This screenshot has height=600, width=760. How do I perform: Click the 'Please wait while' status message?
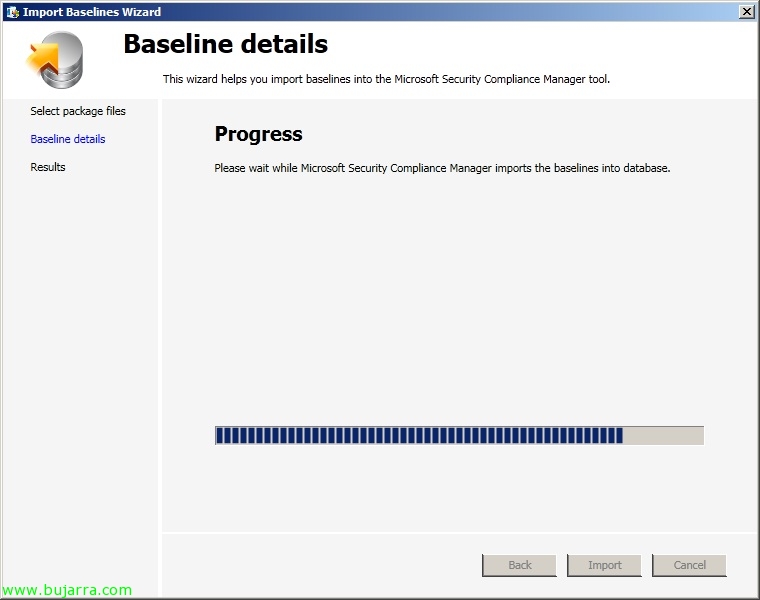point(442,168)
